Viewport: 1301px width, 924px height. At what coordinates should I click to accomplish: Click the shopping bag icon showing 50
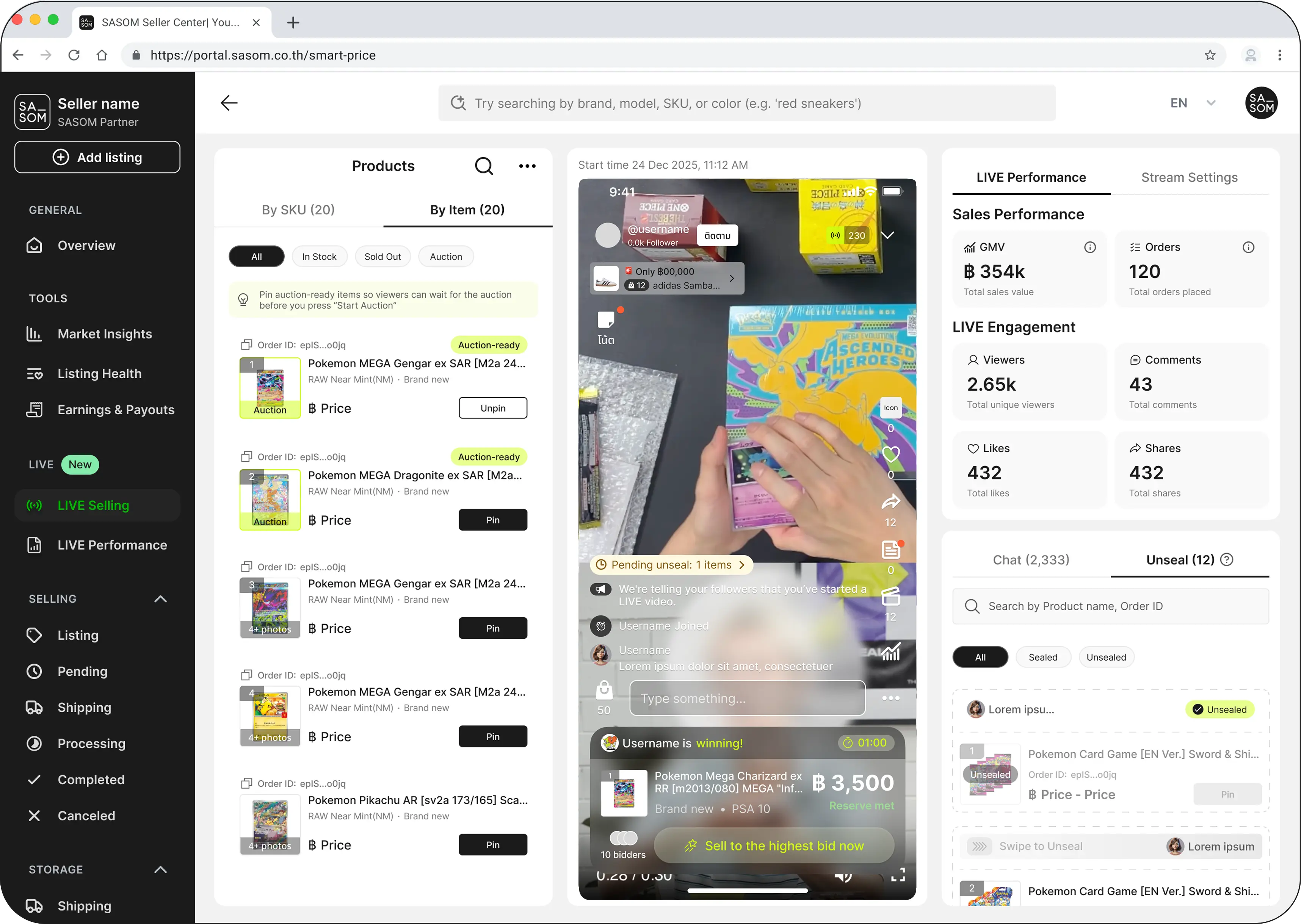click(x=604, y=690)
